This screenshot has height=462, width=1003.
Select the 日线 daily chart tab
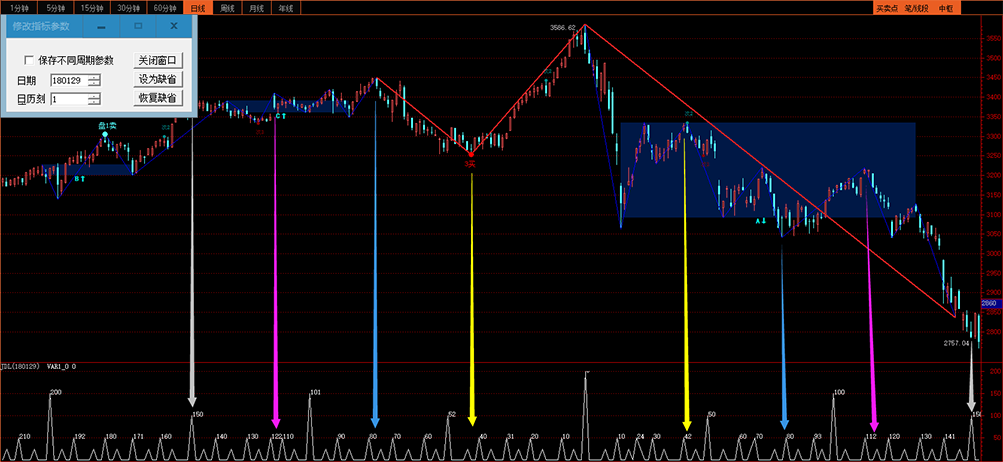click(x=198, y=8)
